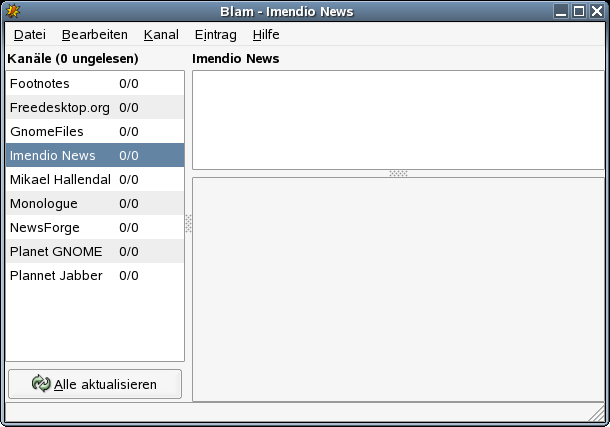610x427 pixels.
Task: Select the Monologue channel
Action: point(95,203)
